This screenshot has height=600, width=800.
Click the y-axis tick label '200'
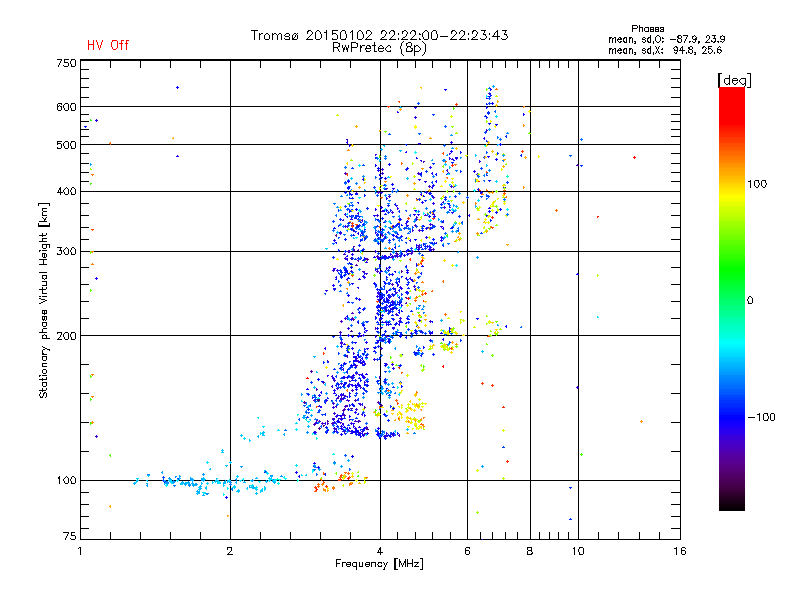[x=66, y=336]
